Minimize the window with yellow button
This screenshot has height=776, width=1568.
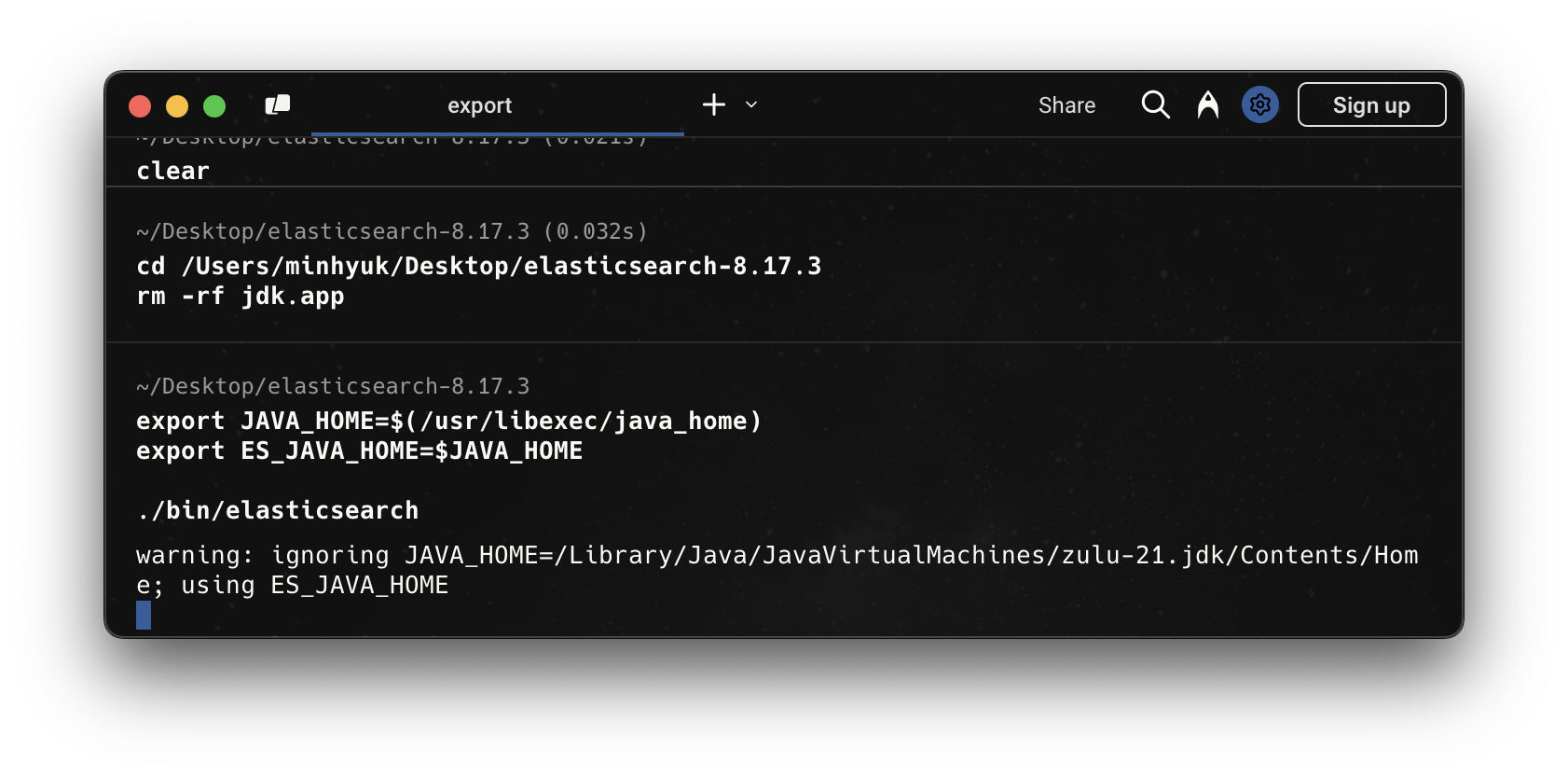(177, 106)
